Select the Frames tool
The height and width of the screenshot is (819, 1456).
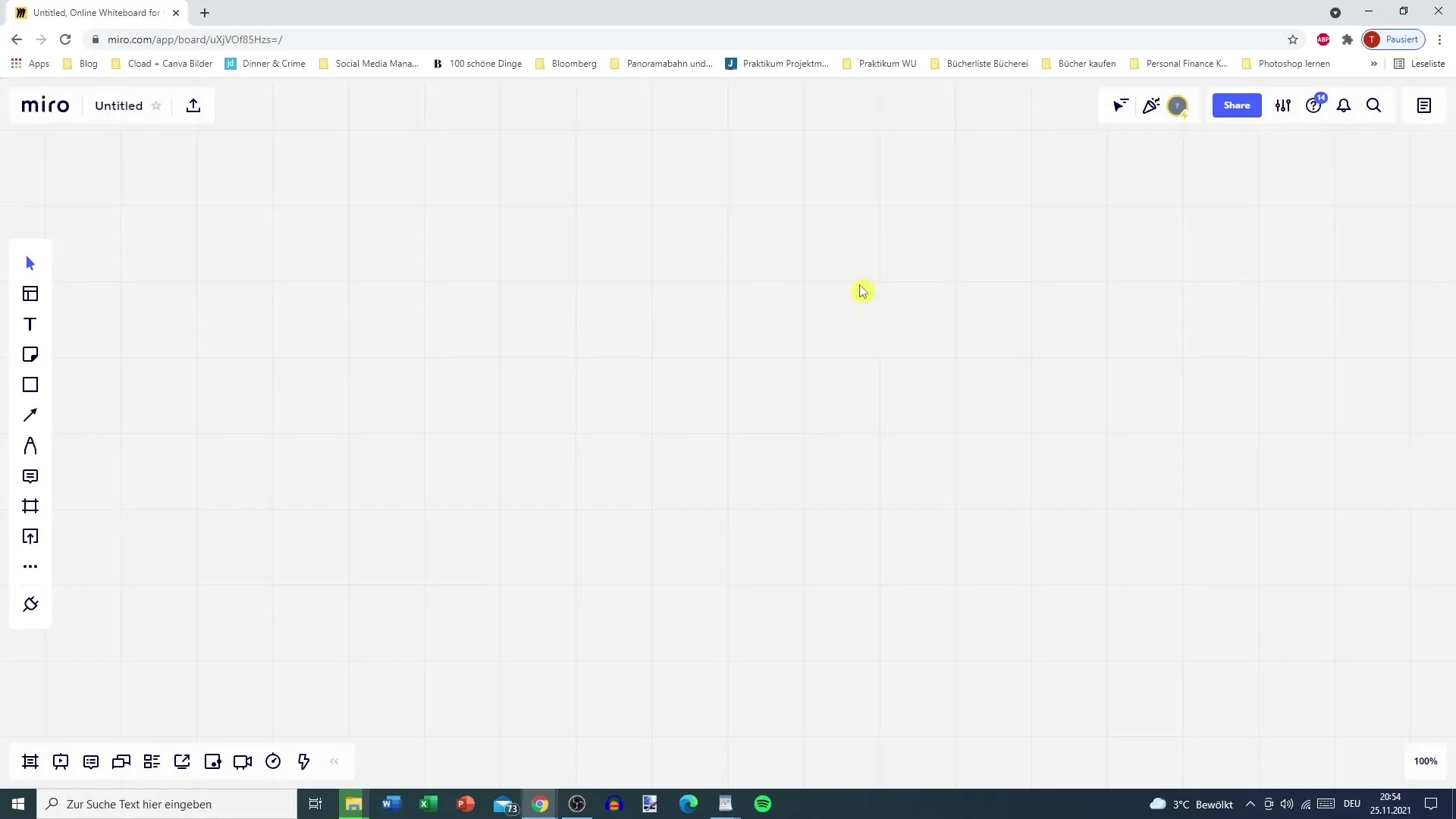click(x=30, y=506)
